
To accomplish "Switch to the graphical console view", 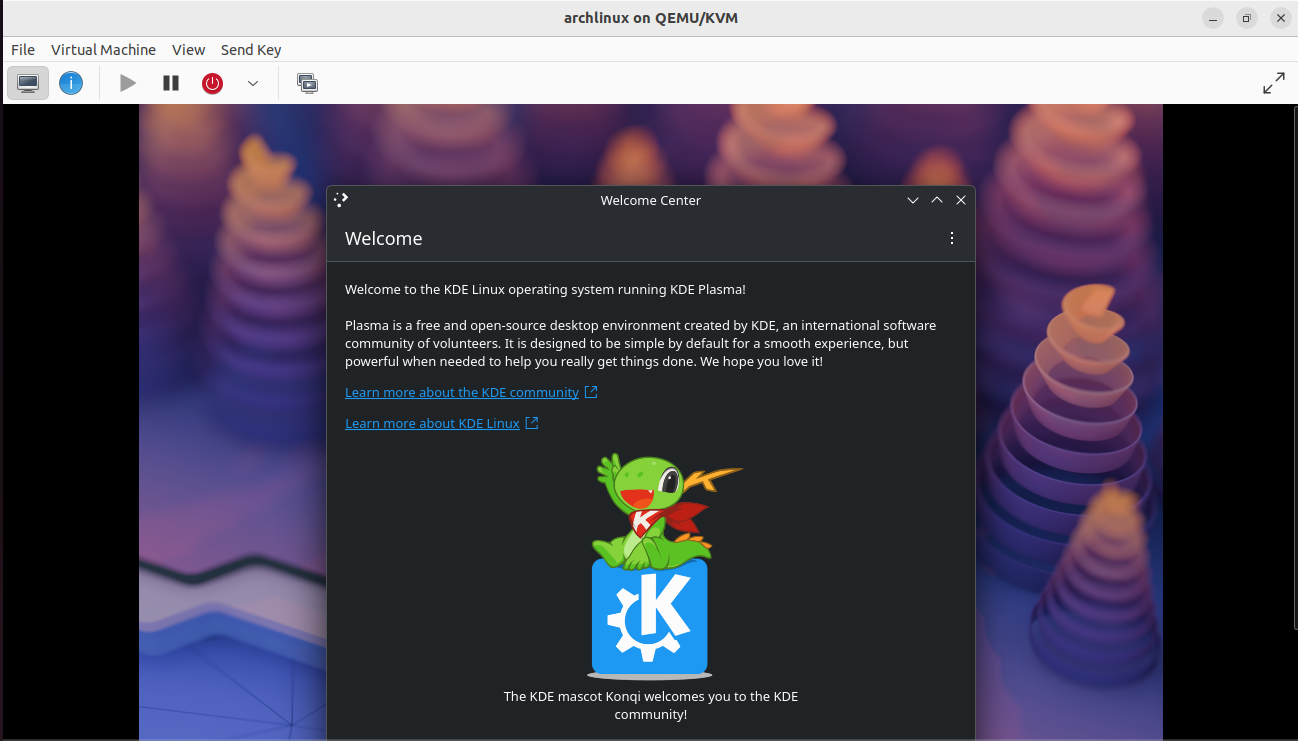I will [27, 83].
